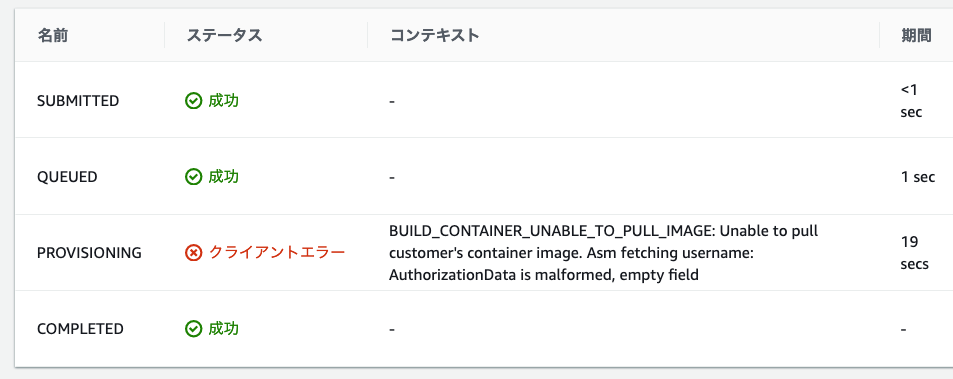Image resolution: width=953 pixels, height=379 pixels.
Task: Click the クライアントエラー status text
Action: coord(277,253)
